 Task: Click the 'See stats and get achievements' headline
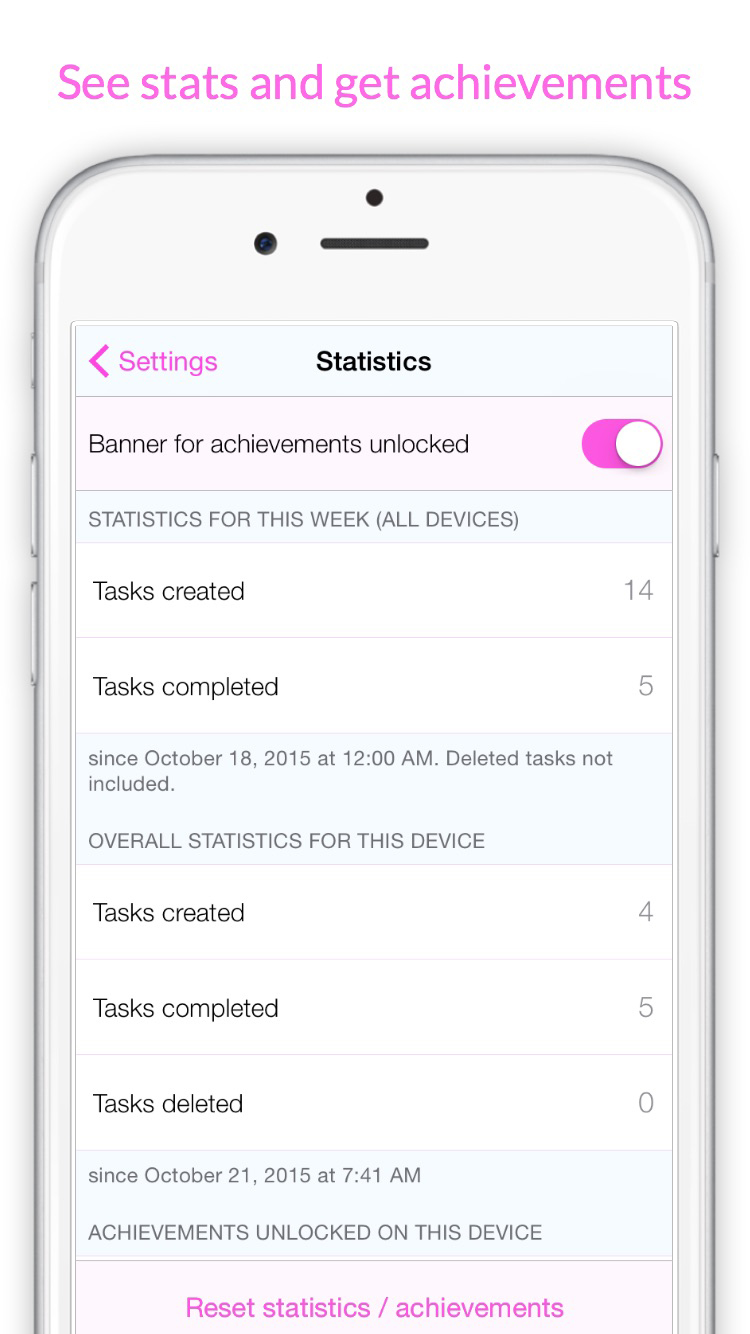tap(374, 83)
